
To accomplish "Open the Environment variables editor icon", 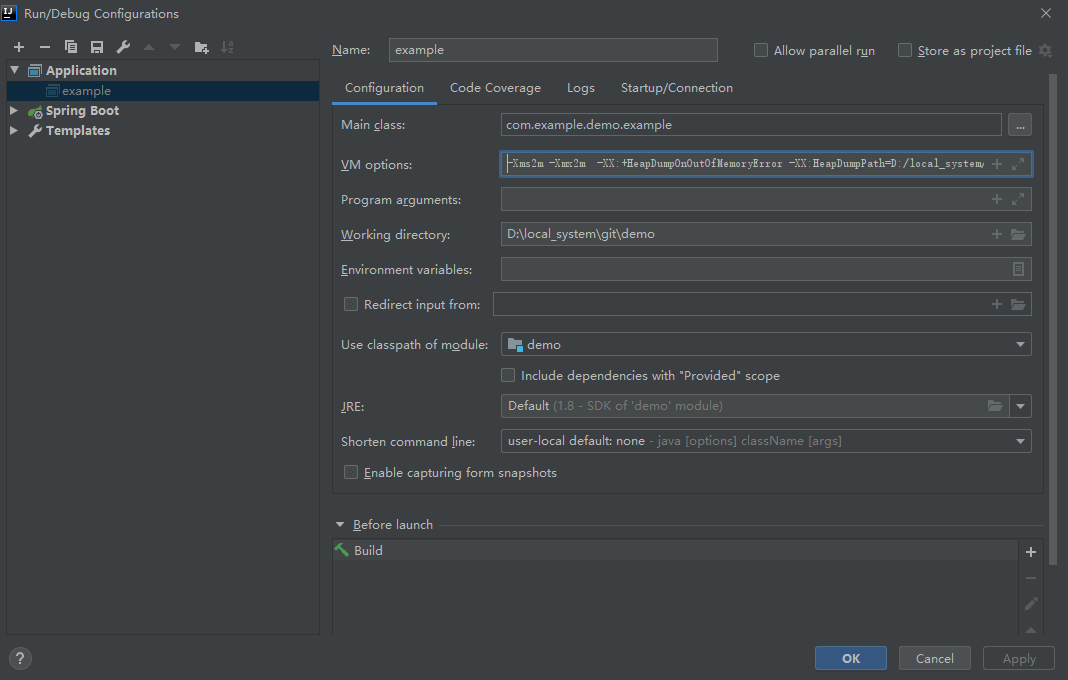I will [x=1018, y=269].
